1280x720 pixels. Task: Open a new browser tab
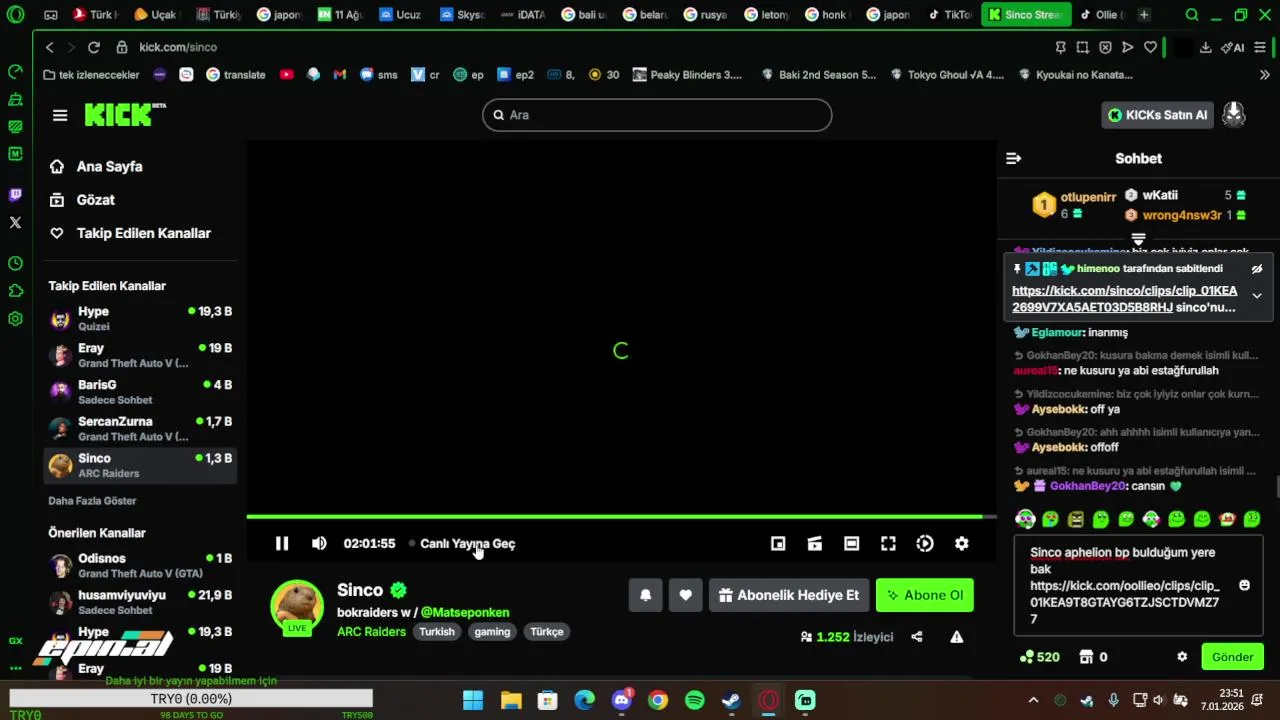point(1144,15)
